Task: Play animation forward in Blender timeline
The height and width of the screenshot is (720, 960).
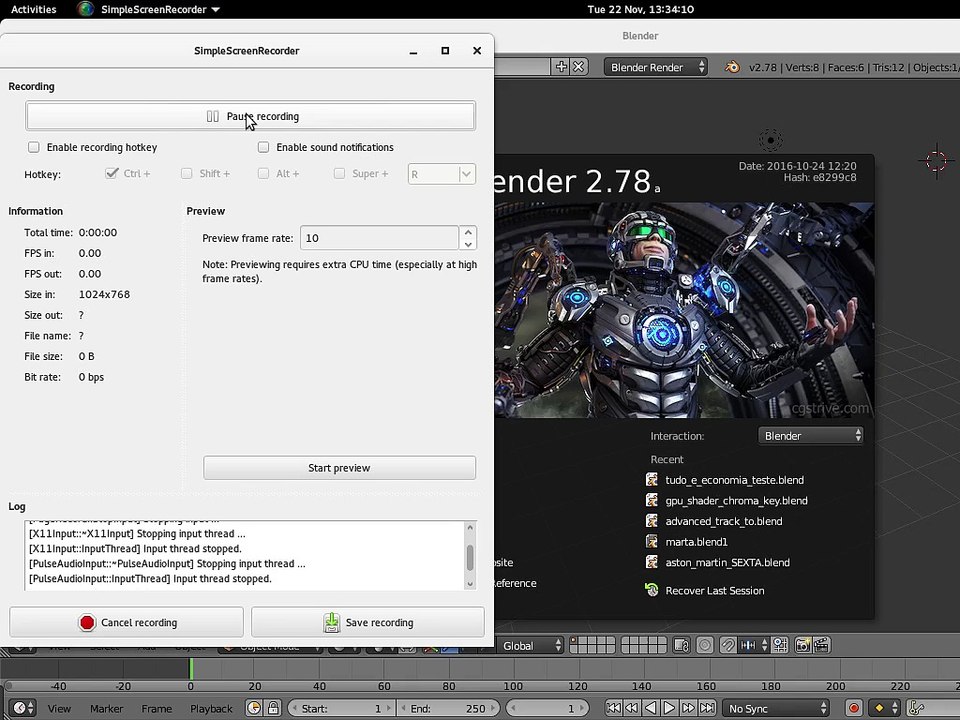Action: click(x=669, y=708)
